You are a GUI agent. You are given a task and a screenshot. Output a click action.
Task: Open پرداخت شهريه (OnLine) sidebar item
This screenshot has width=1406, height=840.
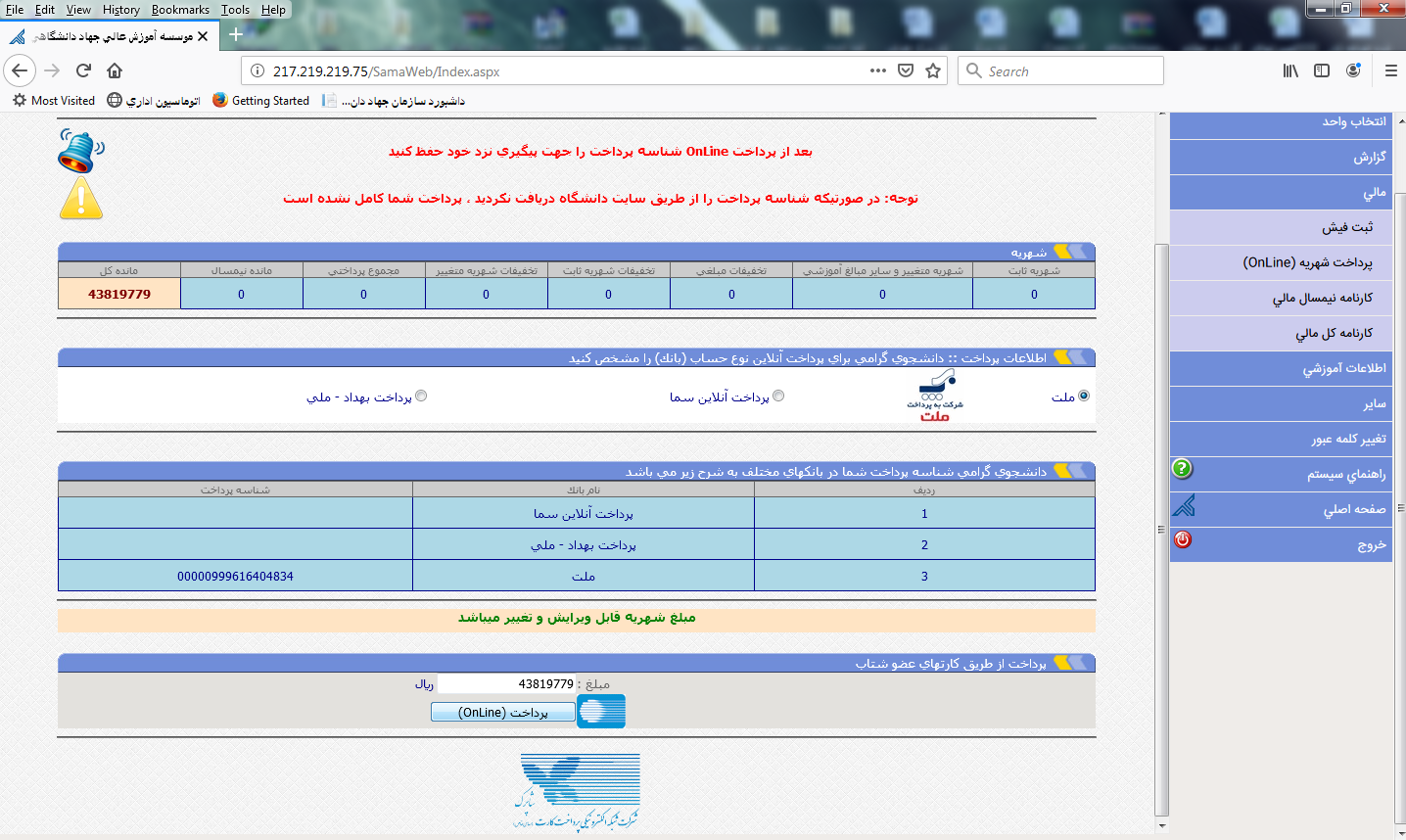[1280, 262]
